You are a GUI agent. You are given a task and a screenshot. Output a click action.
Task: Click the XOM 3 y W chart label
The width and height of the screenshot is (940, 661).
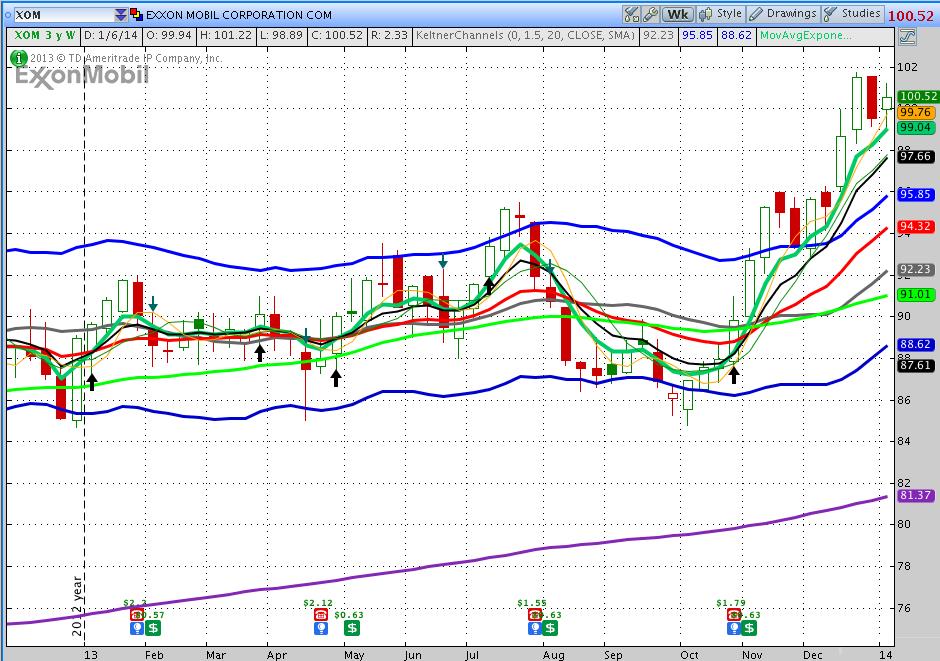[45, 35]
